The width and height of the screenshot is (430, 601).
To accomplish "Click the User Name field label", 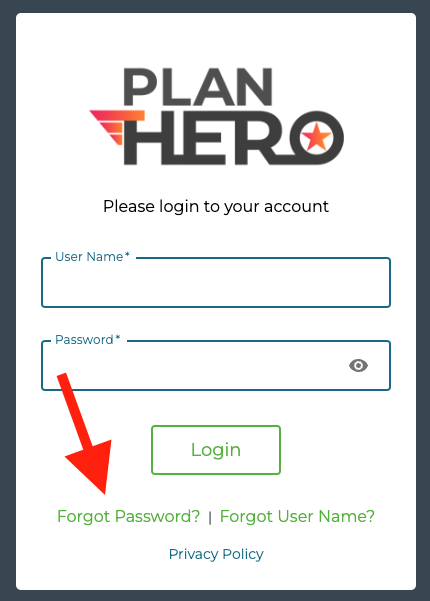I will [x=89, y=257].
